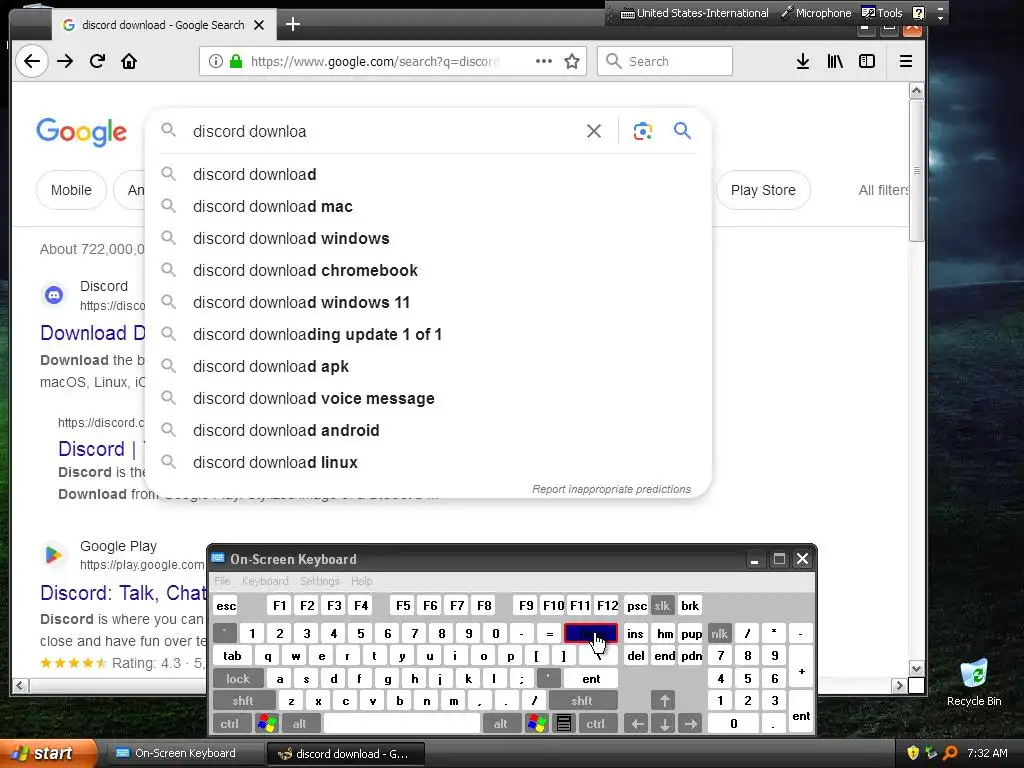Tap the F5 key on On-Screen Keyboard
The image size is (1024, 768).
click(403, 606)
